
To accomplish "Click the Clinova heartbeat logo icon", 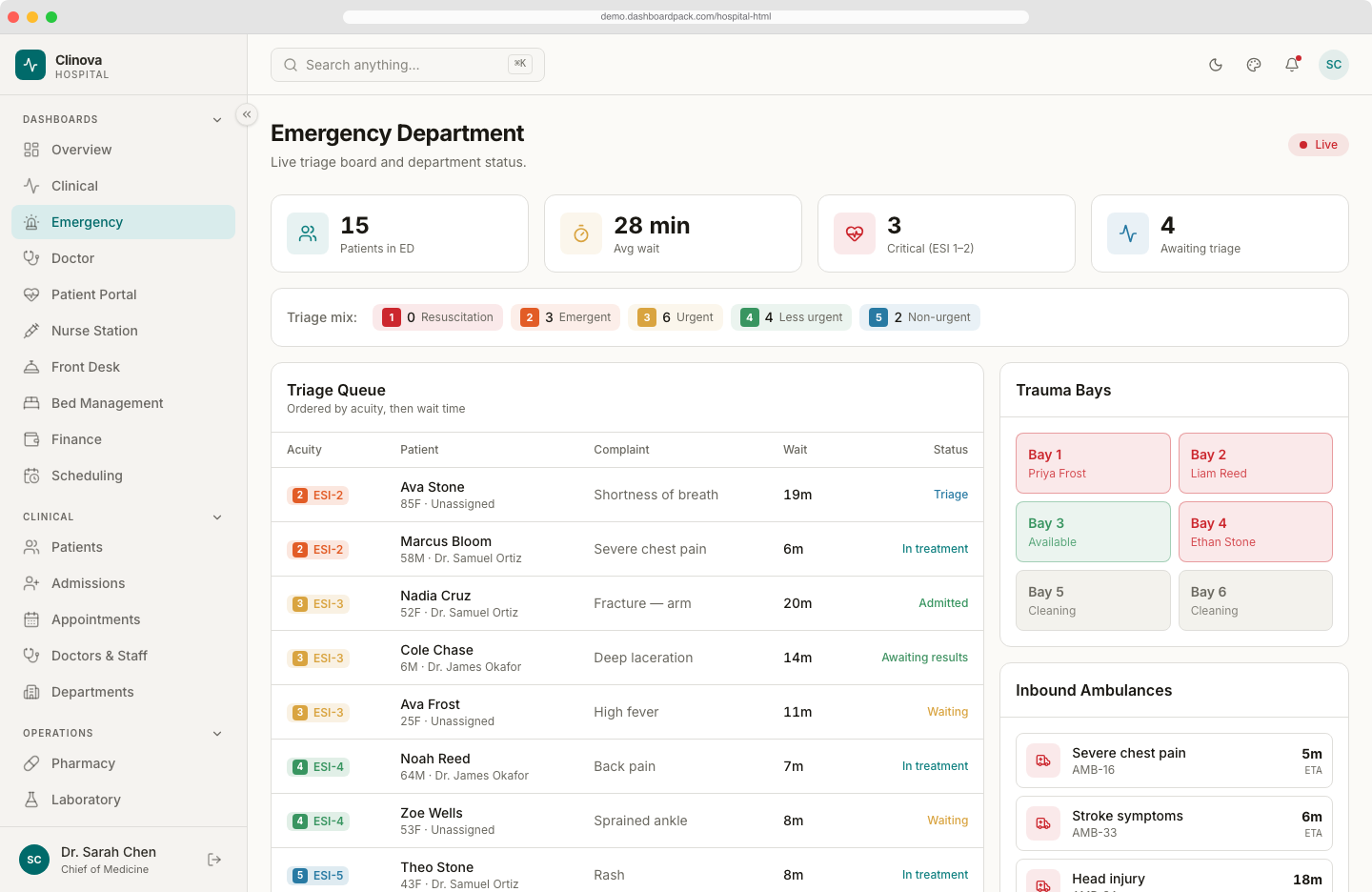I will tap(30, 65).
